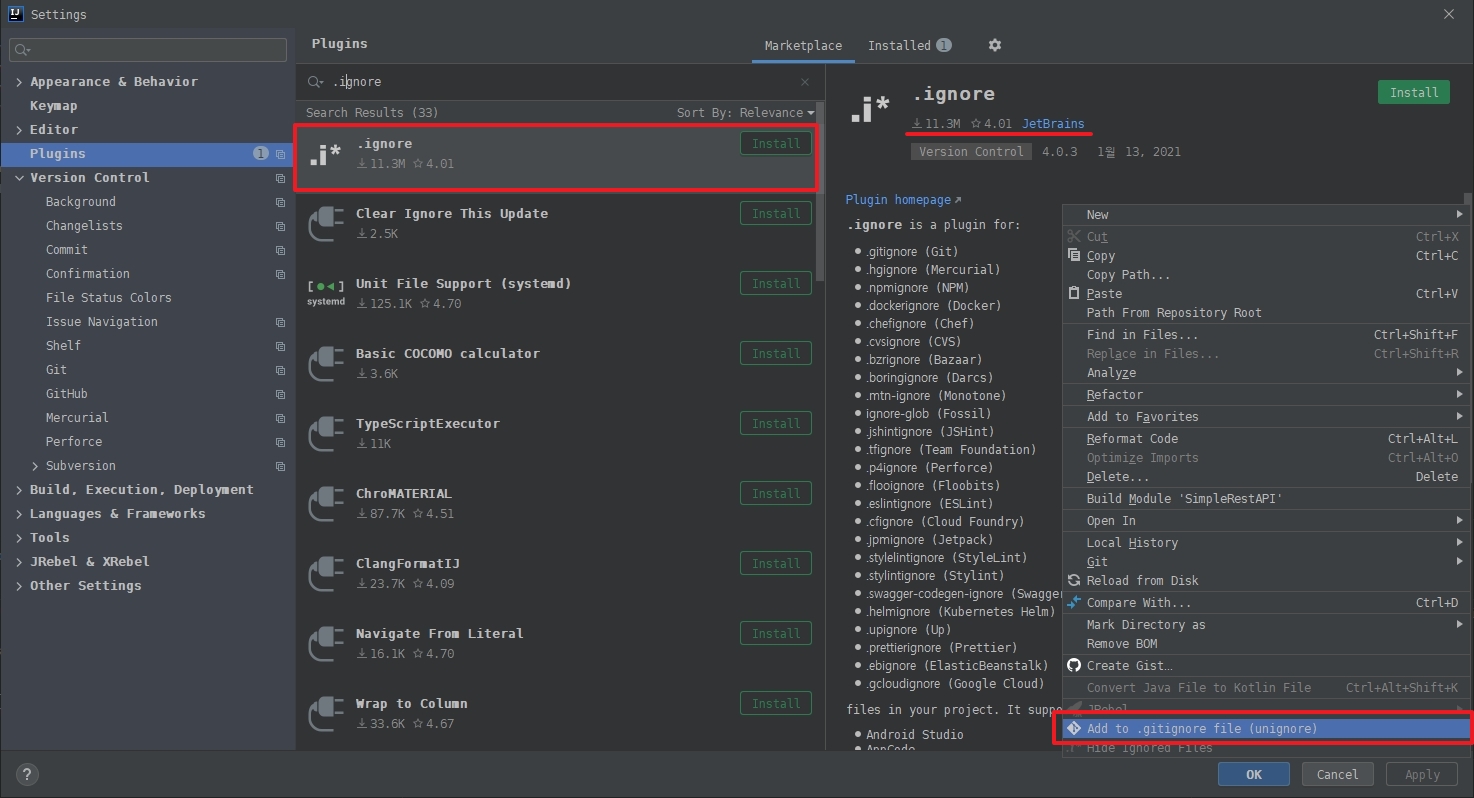The height and width of the screenshot is (798, 1474).
Task: Click the project-level icon beside Version Control
Action: (x=281, y=178)
